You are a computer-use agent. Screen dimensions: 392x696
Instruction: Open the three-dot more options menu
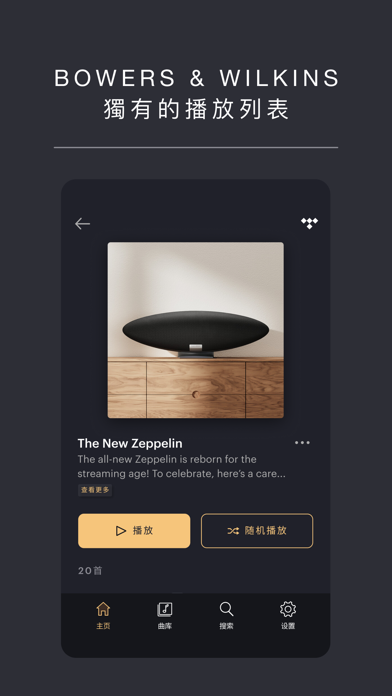(302, 443)
